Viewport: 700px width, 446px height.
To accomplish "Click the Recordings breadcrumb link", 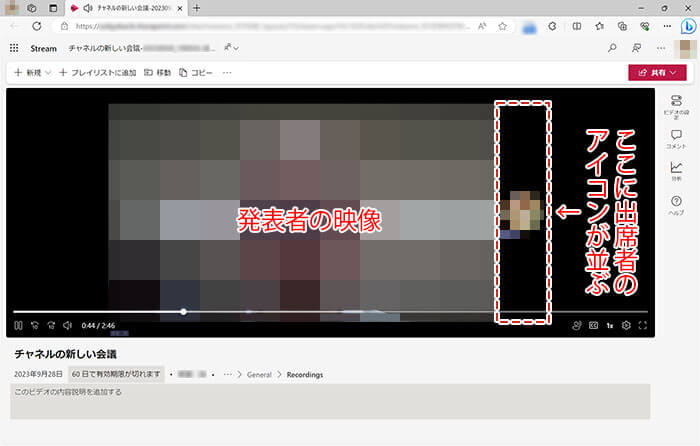I will pos(305,375).
